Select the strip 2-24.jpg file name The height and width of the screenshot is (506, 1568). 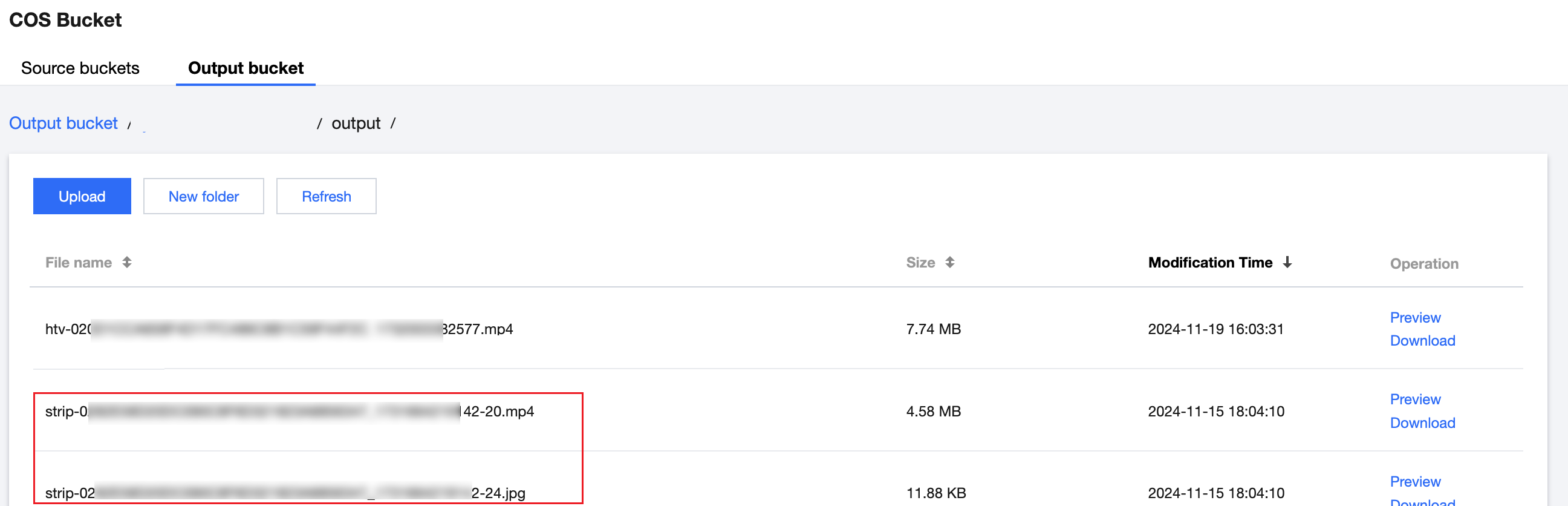285,493
